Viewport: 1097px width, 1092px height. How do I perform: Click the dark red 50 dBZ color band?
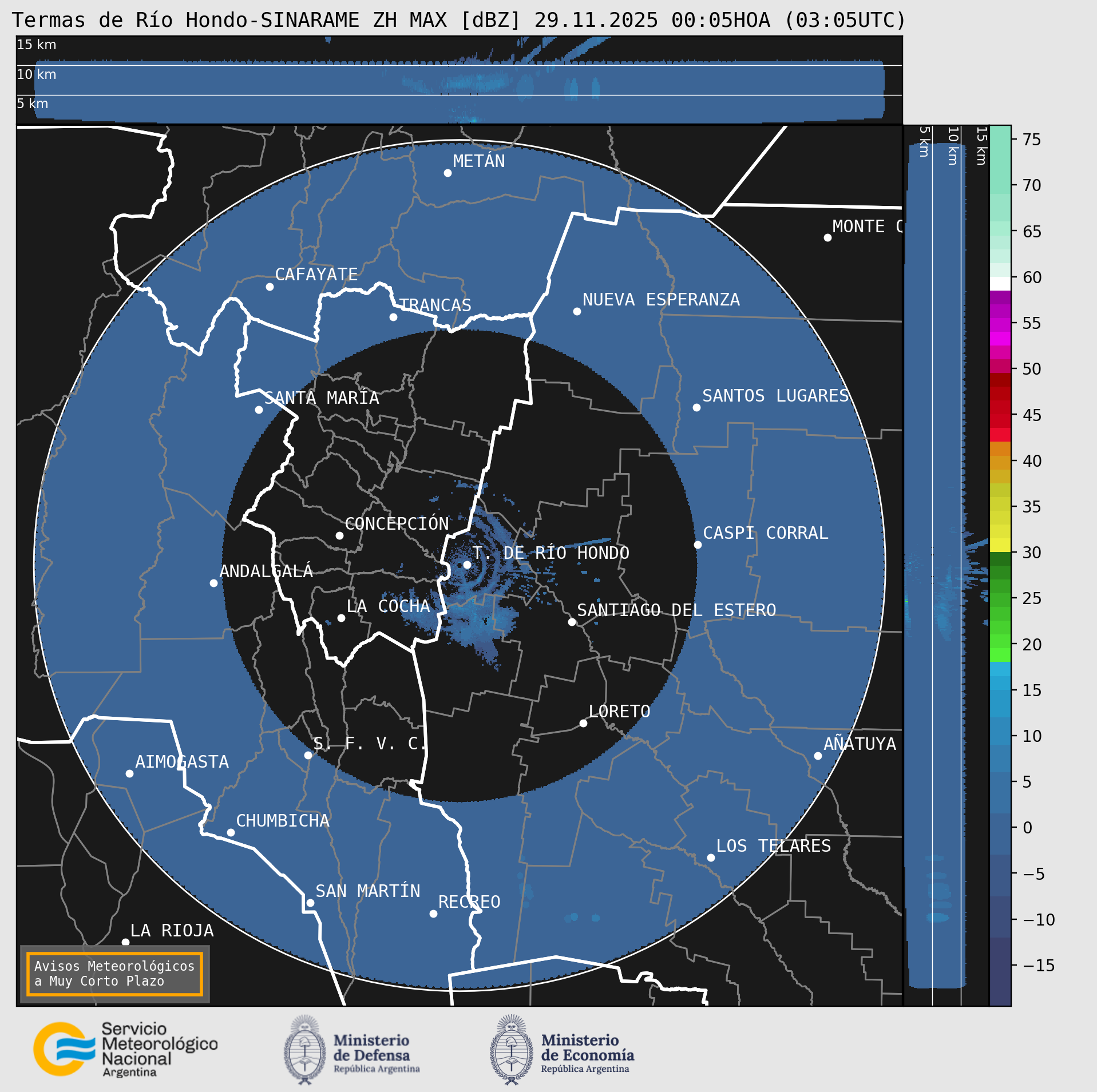[x=1000, y=379]
